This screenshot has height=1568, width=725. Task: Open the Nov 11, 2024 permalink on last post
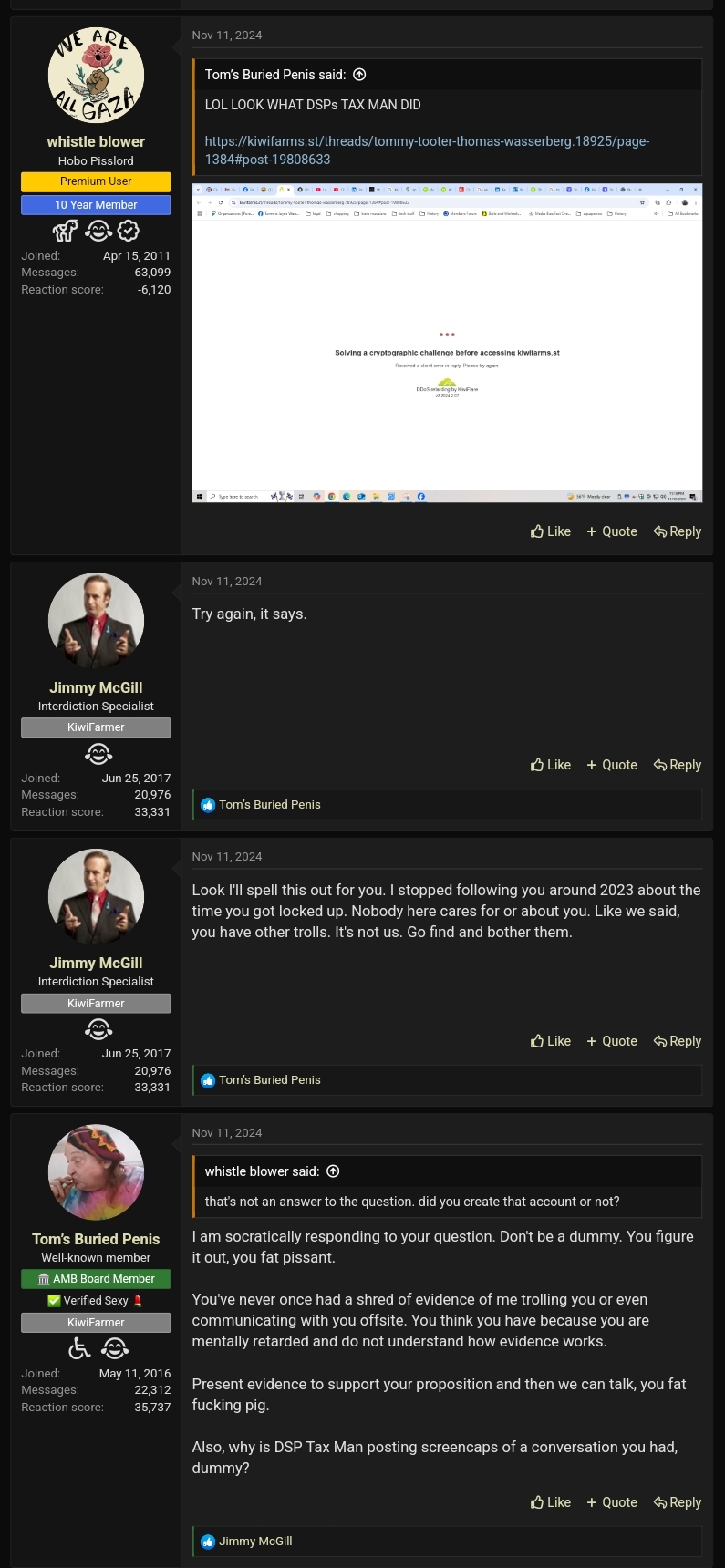(x=227, y=1132)
